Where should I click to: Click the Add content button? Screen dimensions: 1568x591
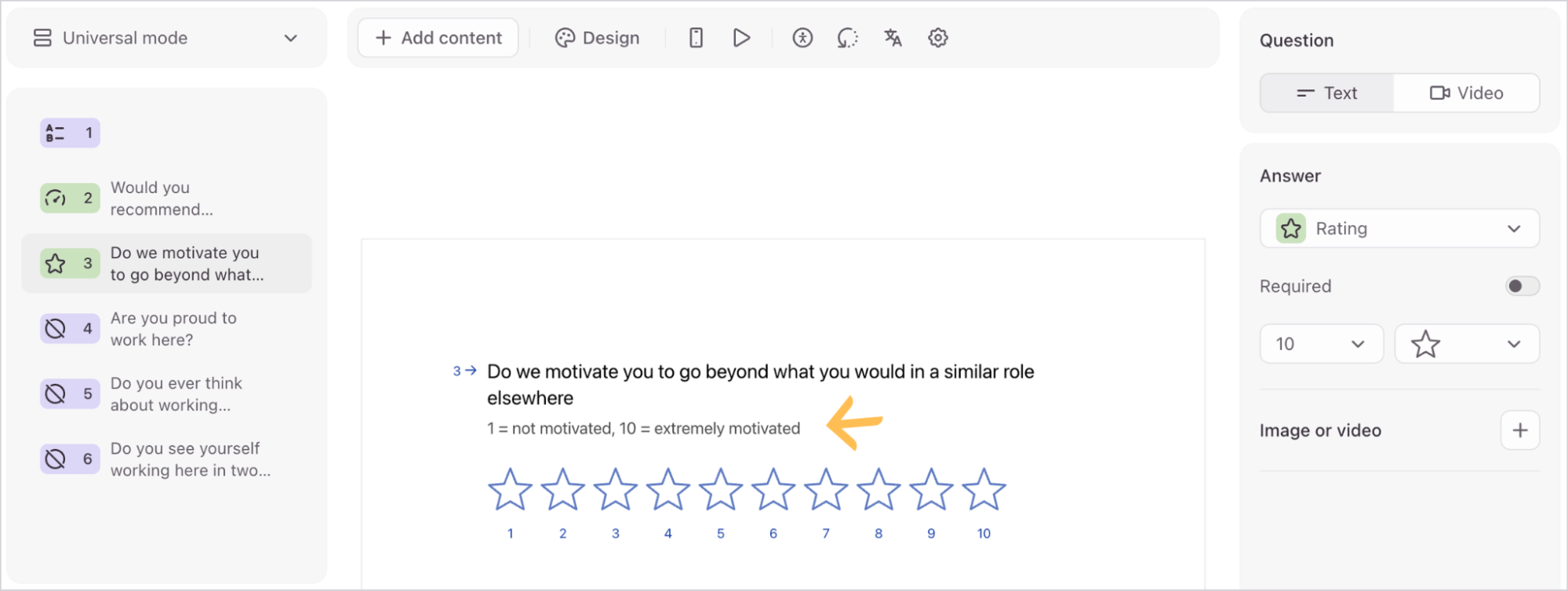click(x=438, y=38)
